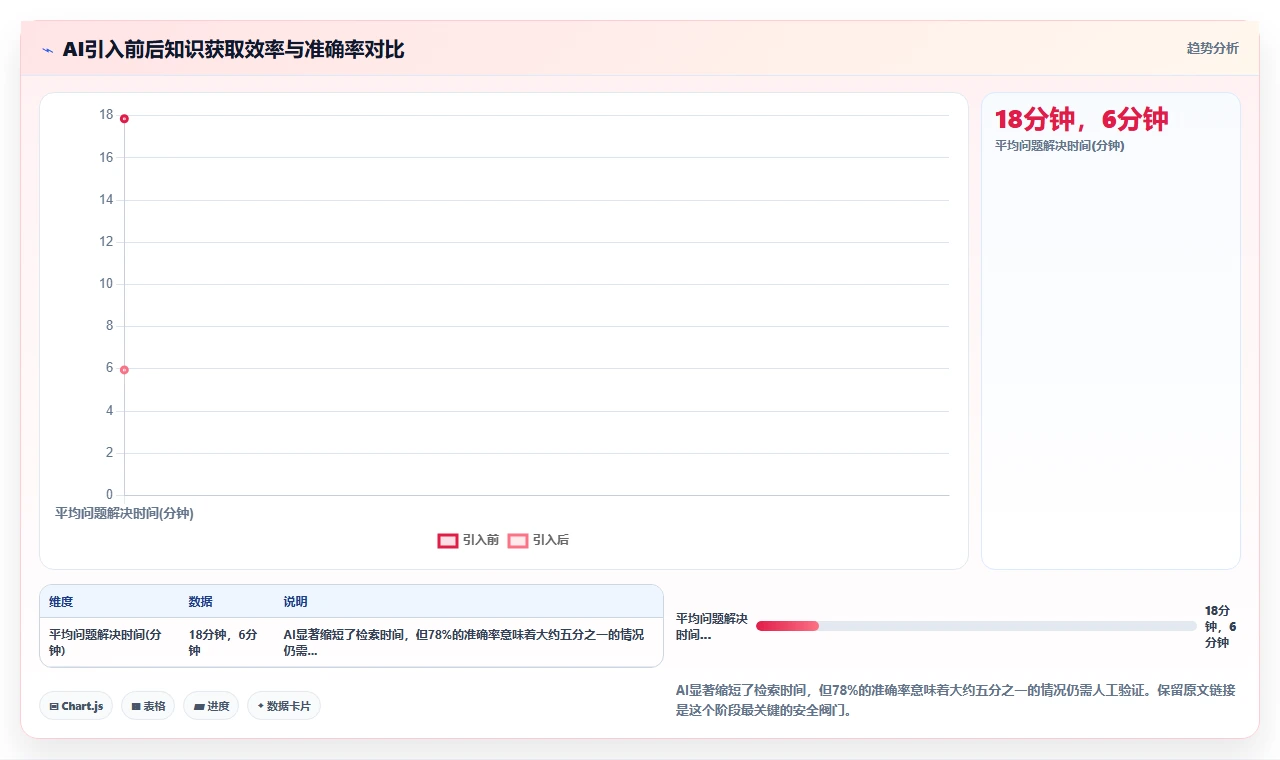Click the Chart.js tag chip

tap(76, 706)
